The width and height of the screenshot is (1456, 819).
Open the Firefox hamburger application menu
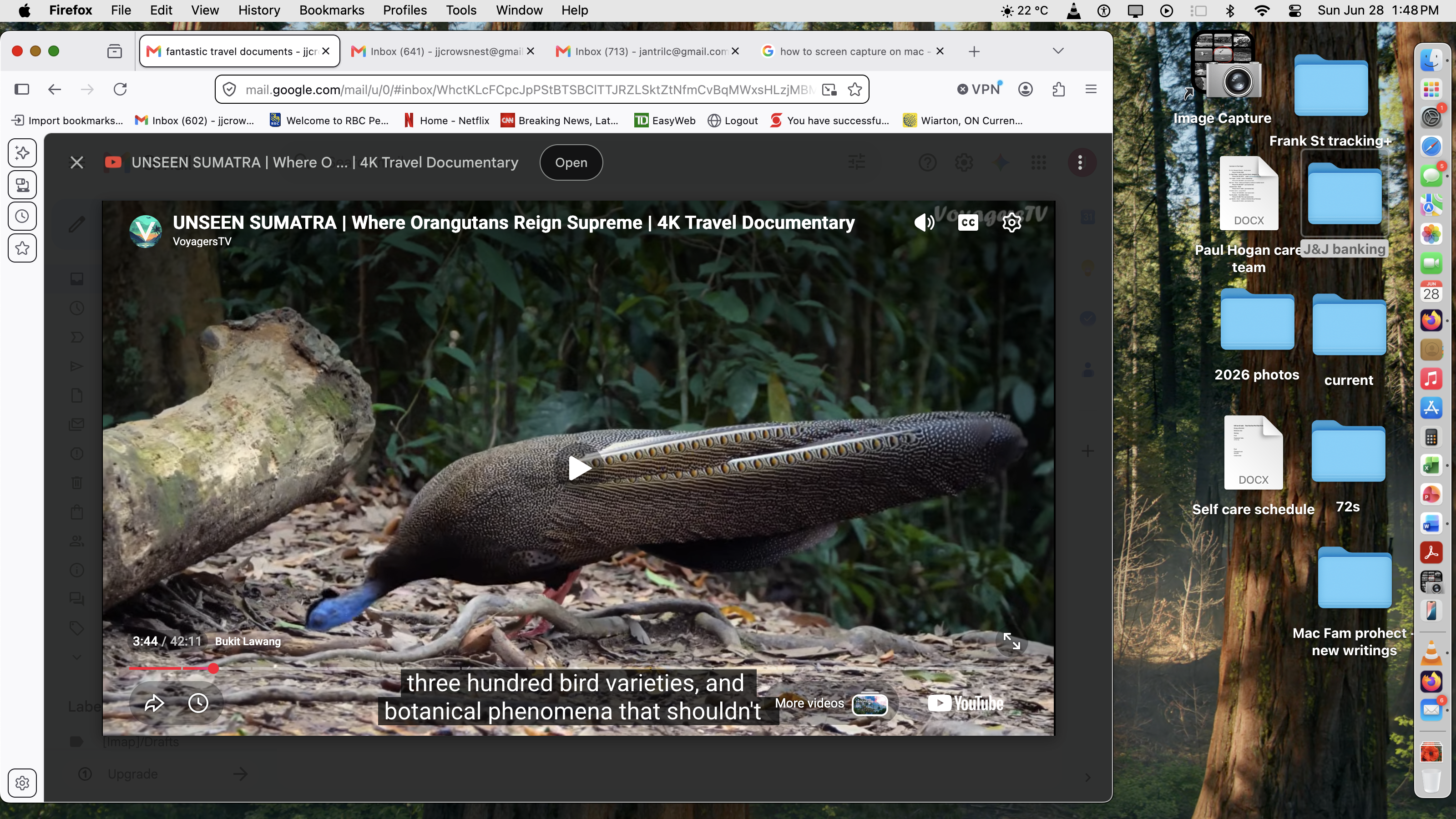(x=1091, y=89)
